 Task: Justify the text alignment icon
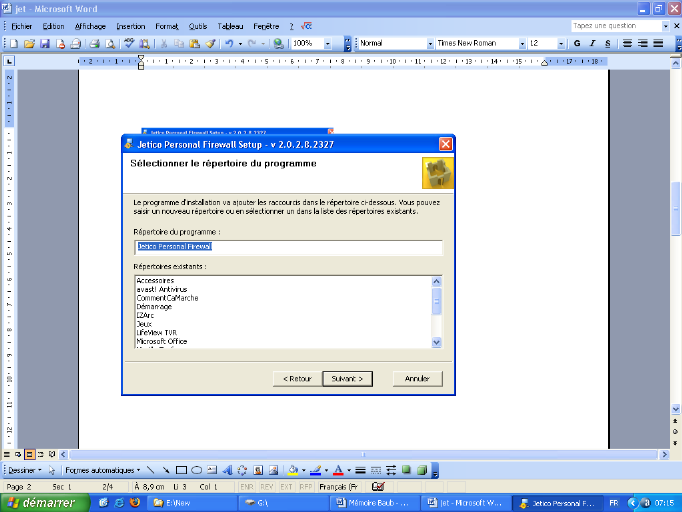pos(658,43)
